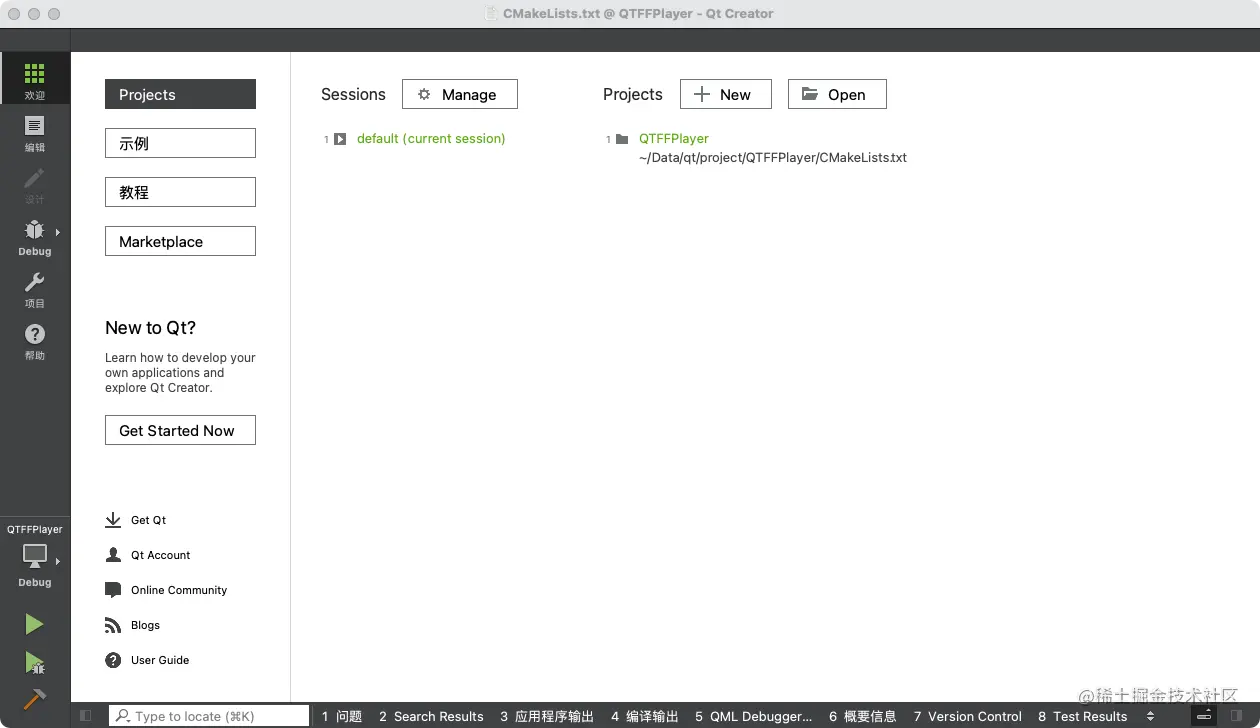This screenshot has height=728, width=1260.
Task: Open the Online Community link
Action: pyautogui.click(x=179, y=590)
